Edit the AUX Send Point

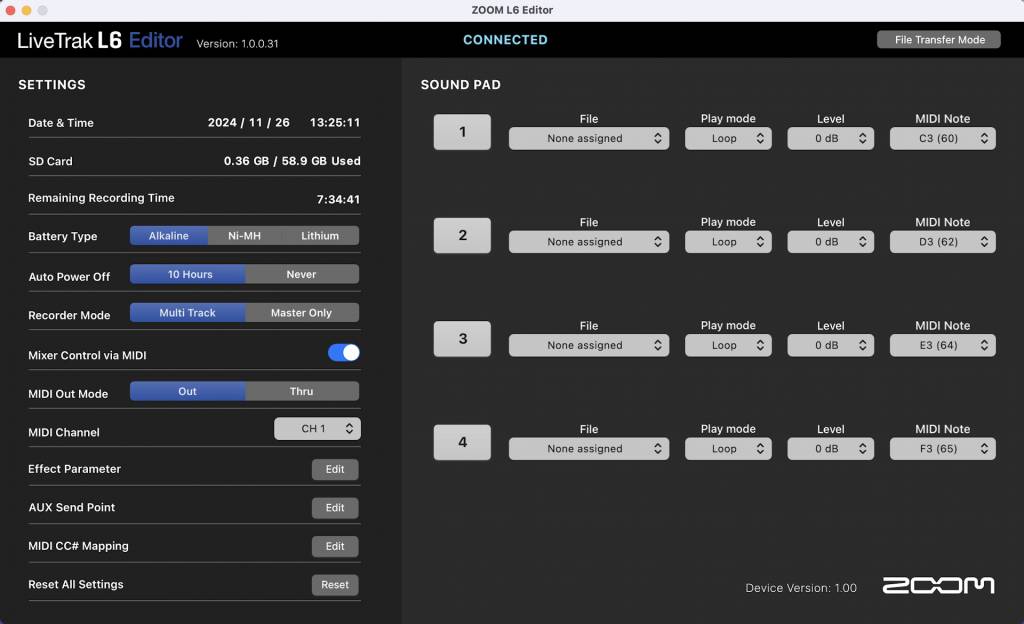pyautogui.click(x=335, y=507)
